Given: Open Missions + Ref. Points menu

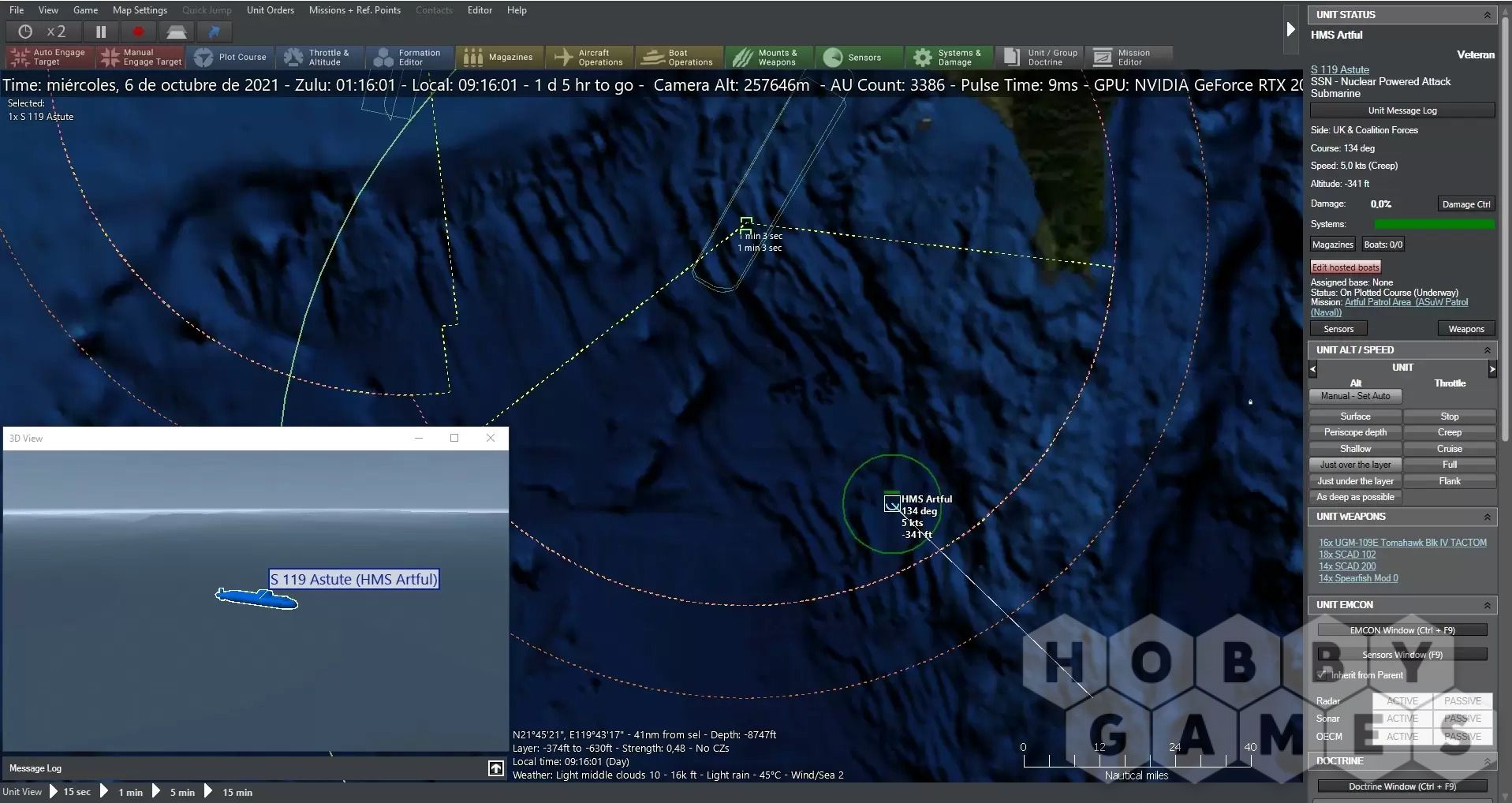Looking at the screenshot, I should [x=354, y=10].
